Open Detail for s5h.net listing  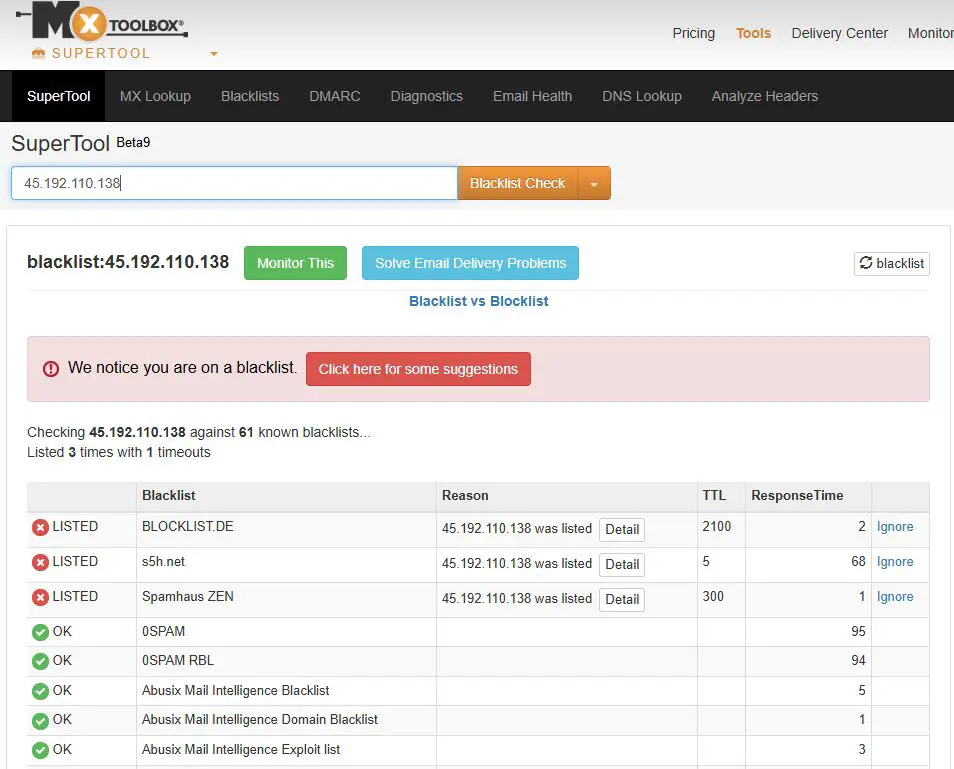(622, 565)
